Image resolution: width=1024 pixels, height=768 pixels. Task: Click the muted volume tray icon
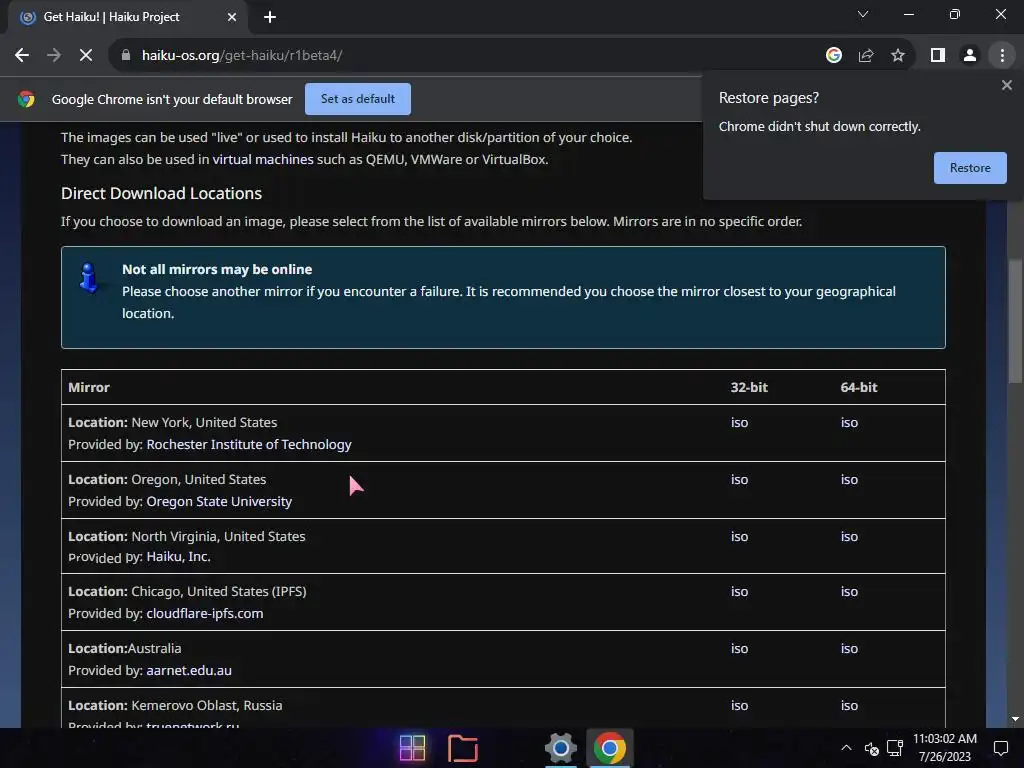pos(871,748)
